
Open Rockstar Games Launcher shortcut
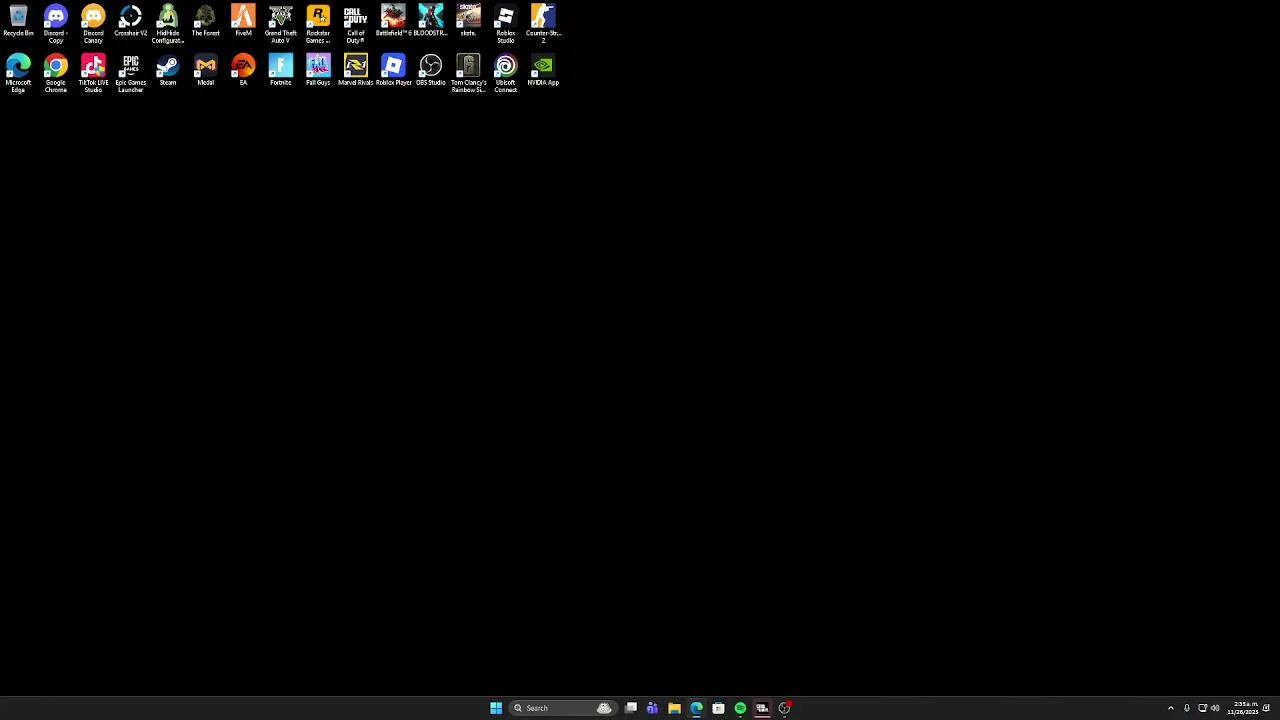pos(318,24)
